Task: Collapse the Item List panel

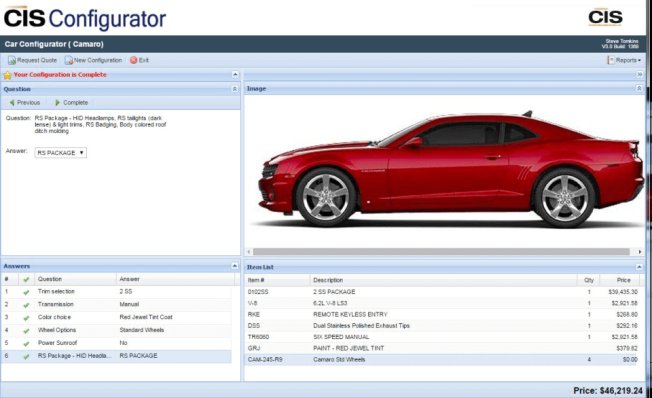Action: pyautogui.click(x=639, y=267)
